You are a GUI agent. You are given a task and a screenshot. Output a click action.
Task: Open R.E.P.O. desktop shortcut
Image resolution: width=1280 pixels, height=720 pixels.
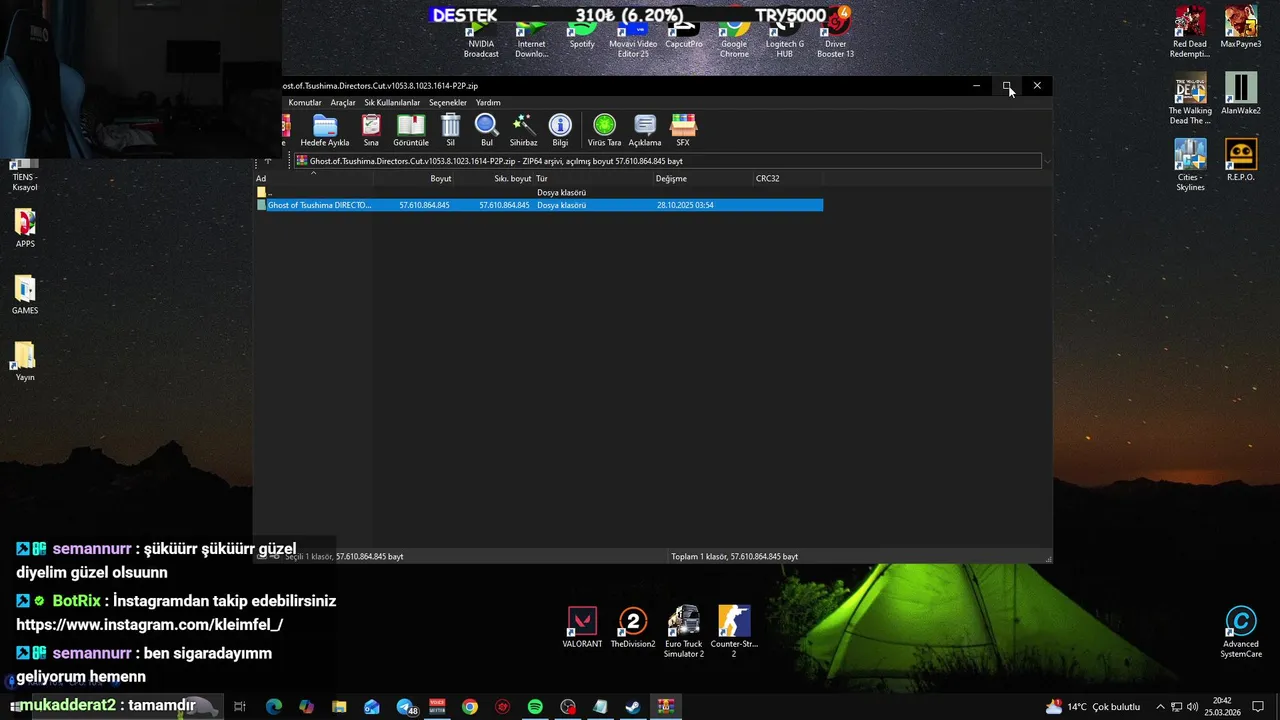(x=1241, y=160)
